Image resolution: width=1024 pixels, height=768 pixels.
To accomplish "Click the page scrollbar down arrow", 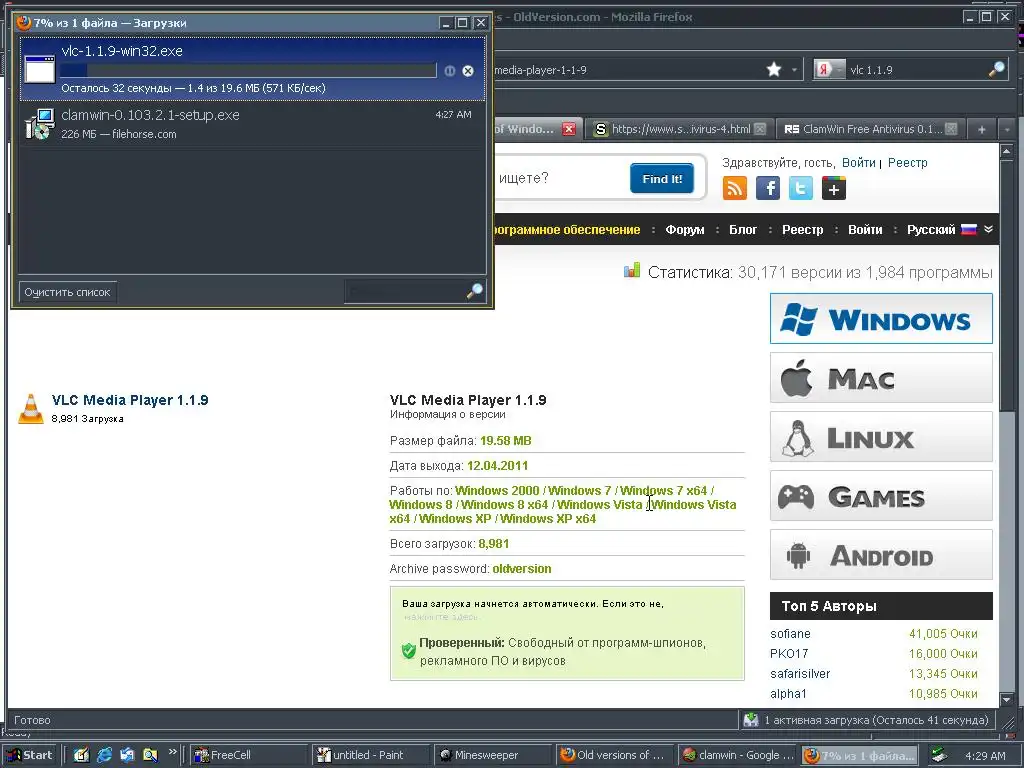I will (x=1006, y=699).
